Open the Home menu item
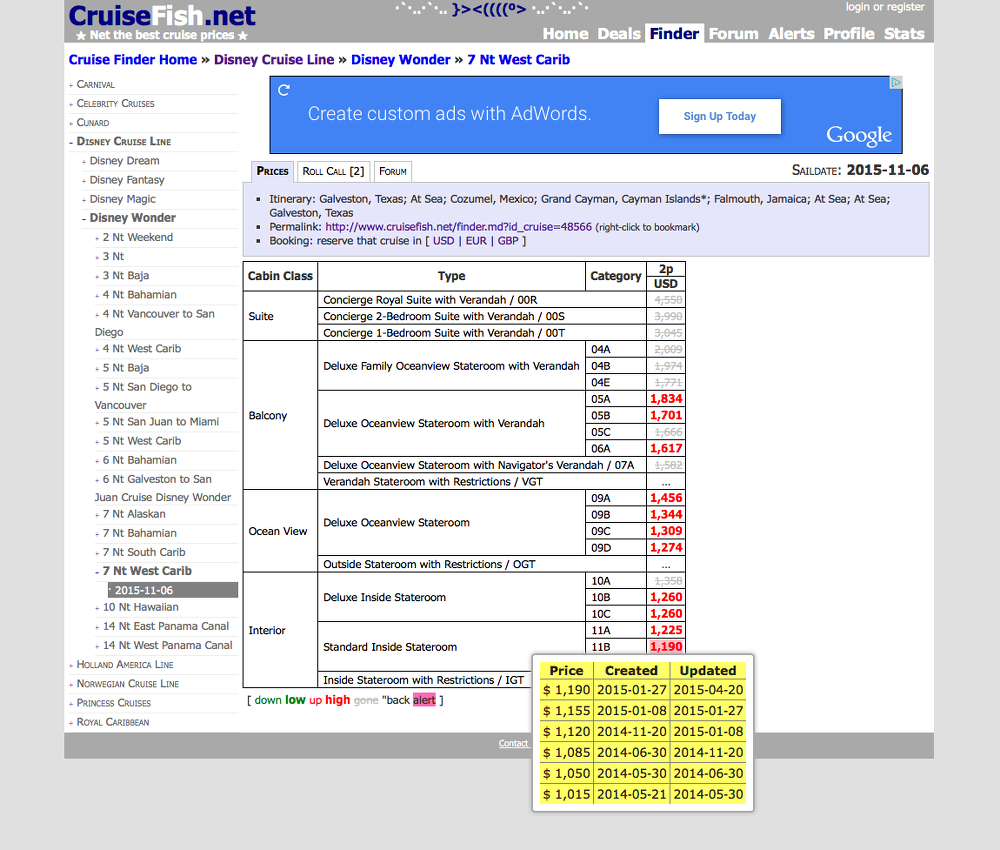The width and height of the screenshot is (1000, 850). (x=565, y=34)
